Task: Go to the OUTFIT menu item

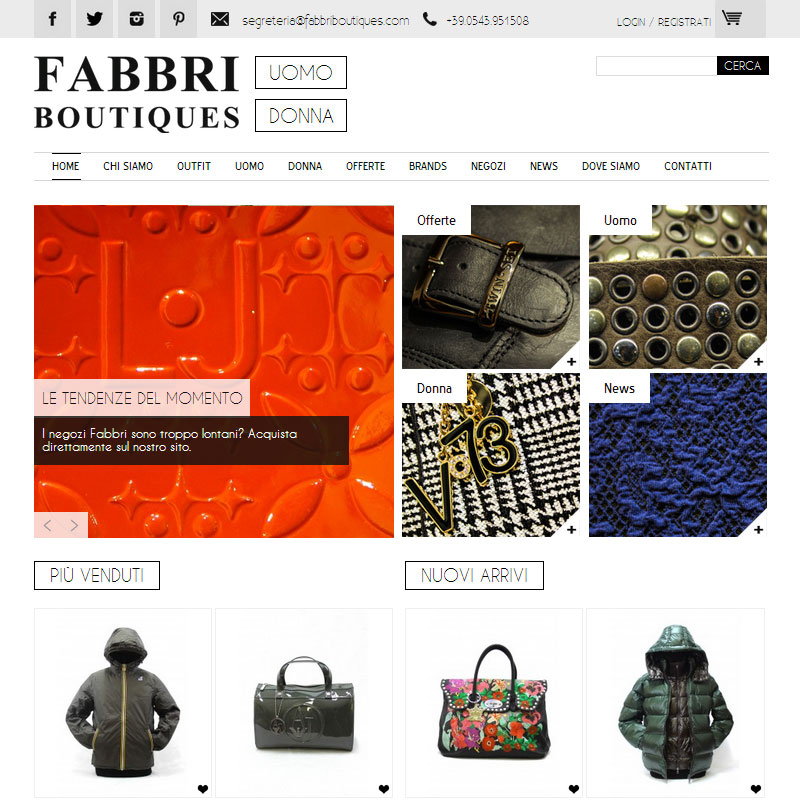Action: tap(194, 166)
